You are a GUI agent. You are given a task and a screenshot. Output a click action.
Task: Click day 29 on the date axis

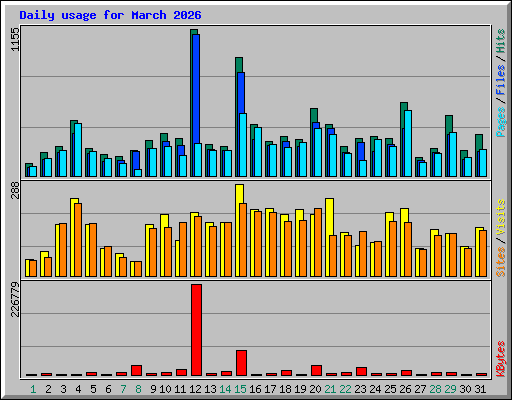pos(450,389)
